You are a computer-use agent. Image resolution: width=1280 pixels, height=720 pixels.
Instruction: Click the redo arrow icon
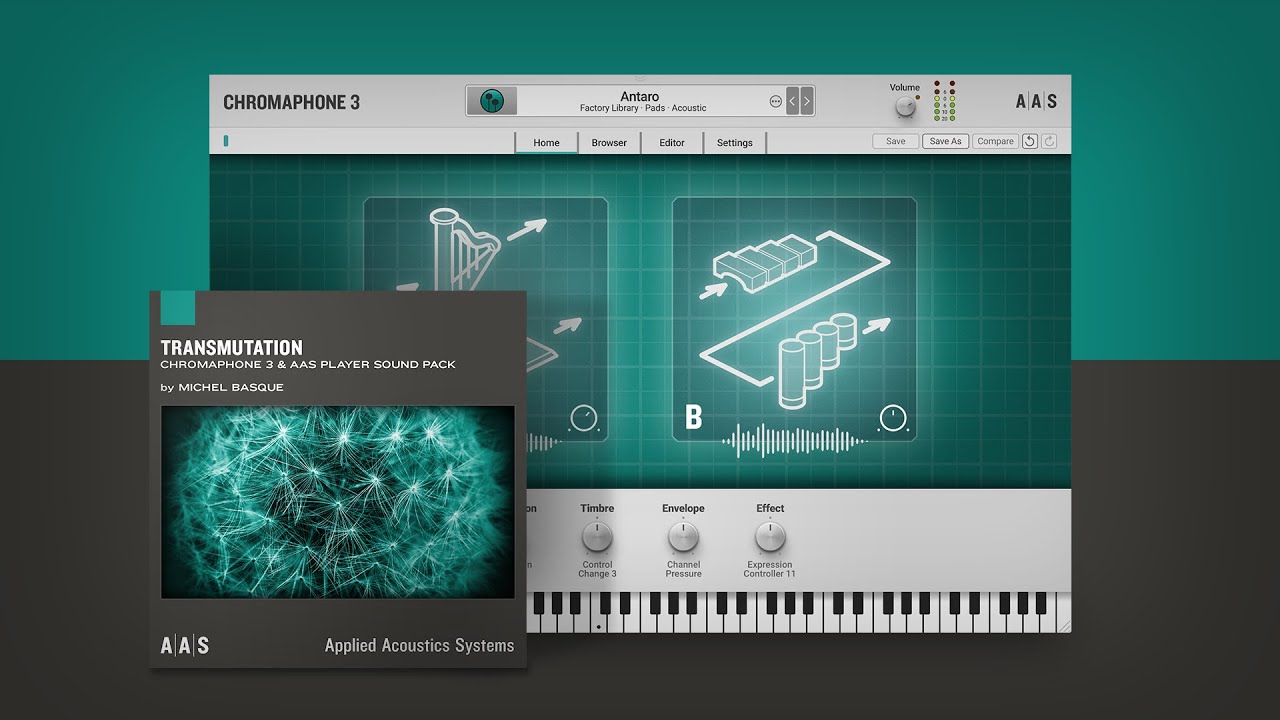1049,141
